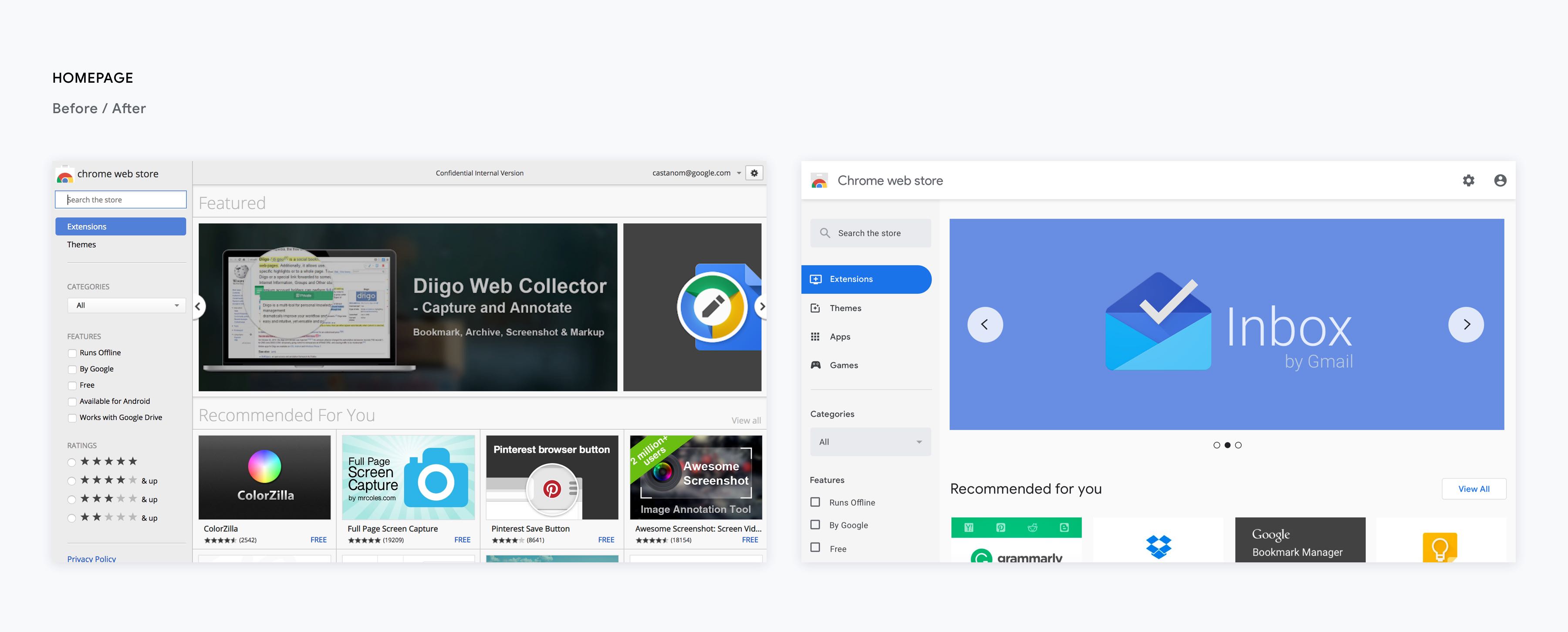This screenshot has height=632, width=1568.
Task: Open castanom@google.com account dropdown arrow
Action: click(739, 173)
